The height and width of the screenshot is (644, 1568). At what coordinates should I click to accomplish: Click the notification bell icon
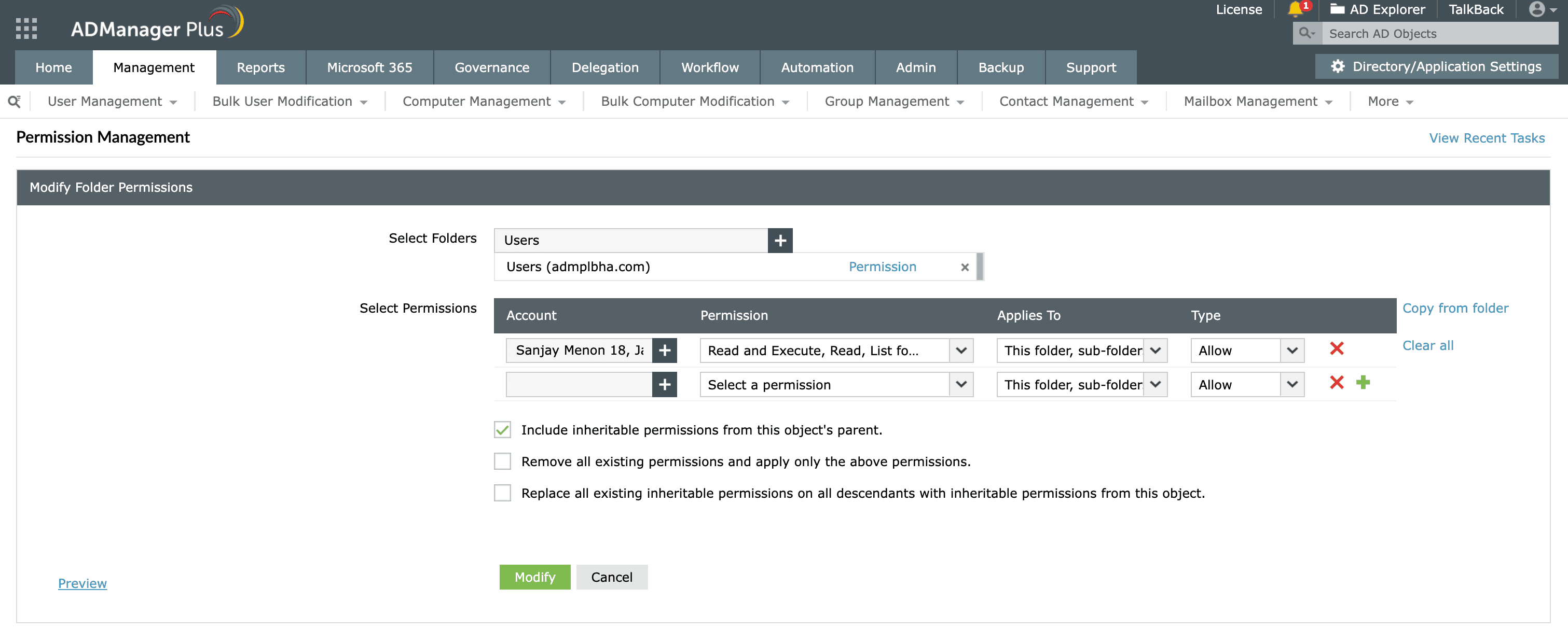[x=1296, y=9]
